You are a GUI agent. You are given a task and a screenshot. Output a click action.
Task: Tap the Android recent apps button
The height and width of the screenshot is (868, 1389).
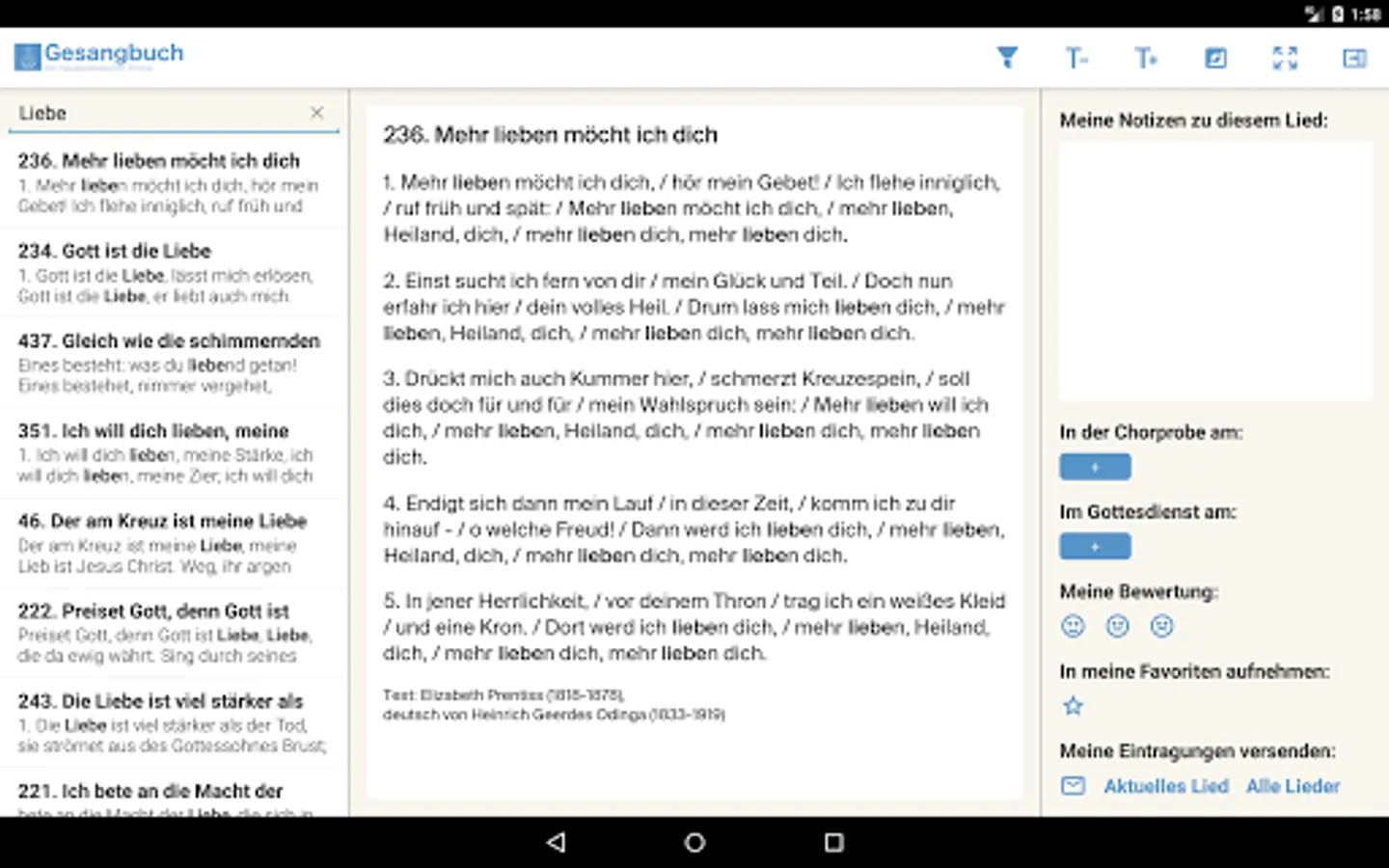click(x=833, y=842)
